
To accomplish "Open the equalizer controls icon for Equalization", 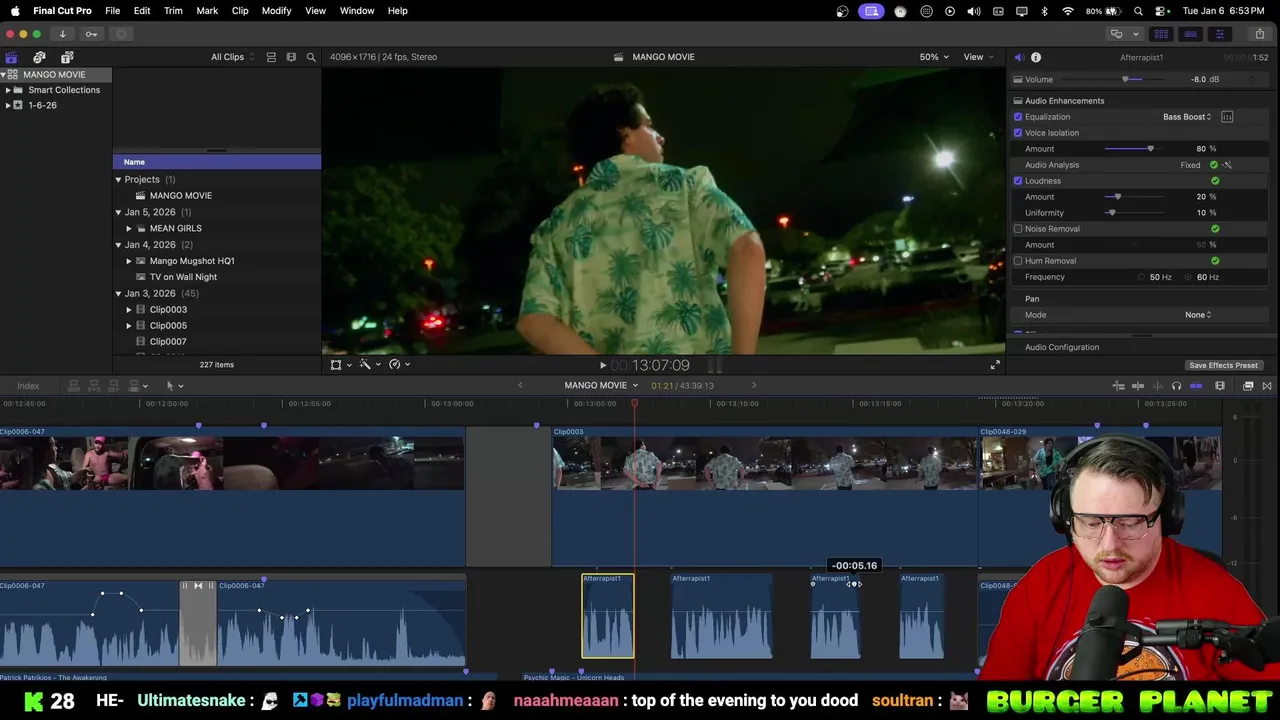I will tap(1227, 117).
